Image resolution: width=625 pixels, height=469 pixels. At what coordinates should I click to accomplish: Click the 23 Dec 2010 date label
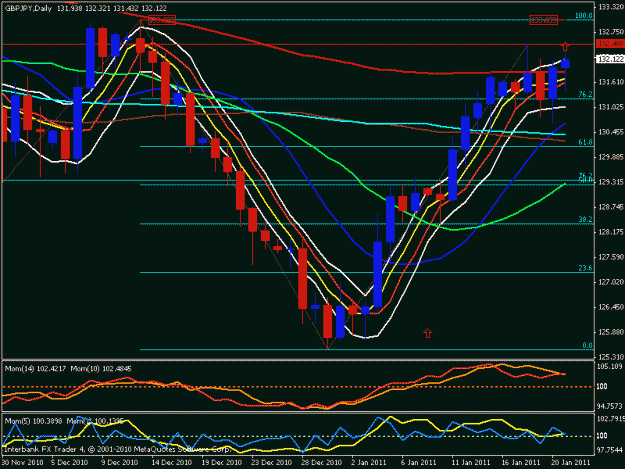[x=271, y=463]
